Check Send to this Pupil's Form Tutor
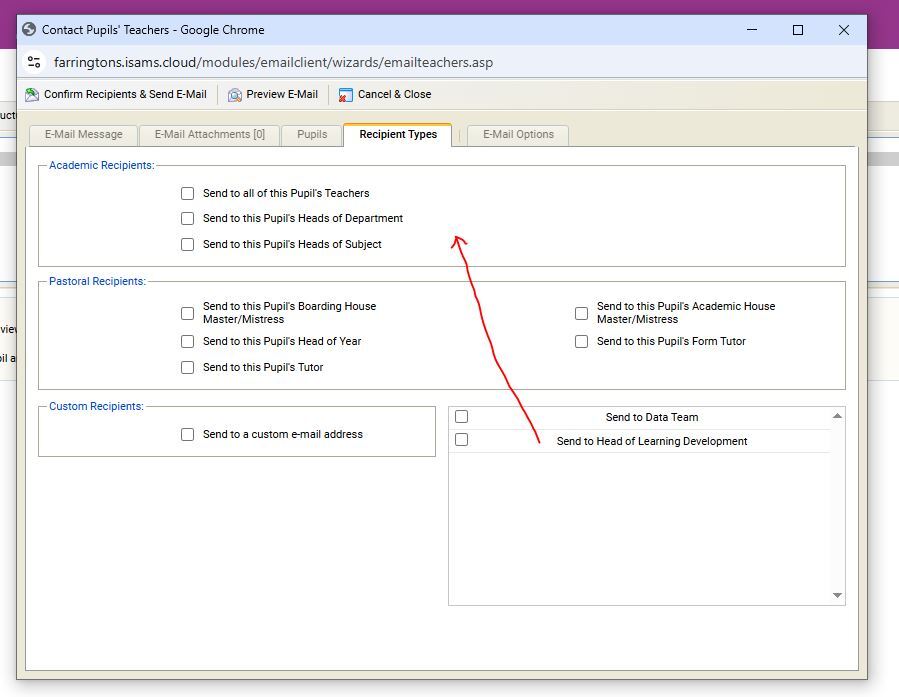Viewport: 899px width, 697px height. 581,341
